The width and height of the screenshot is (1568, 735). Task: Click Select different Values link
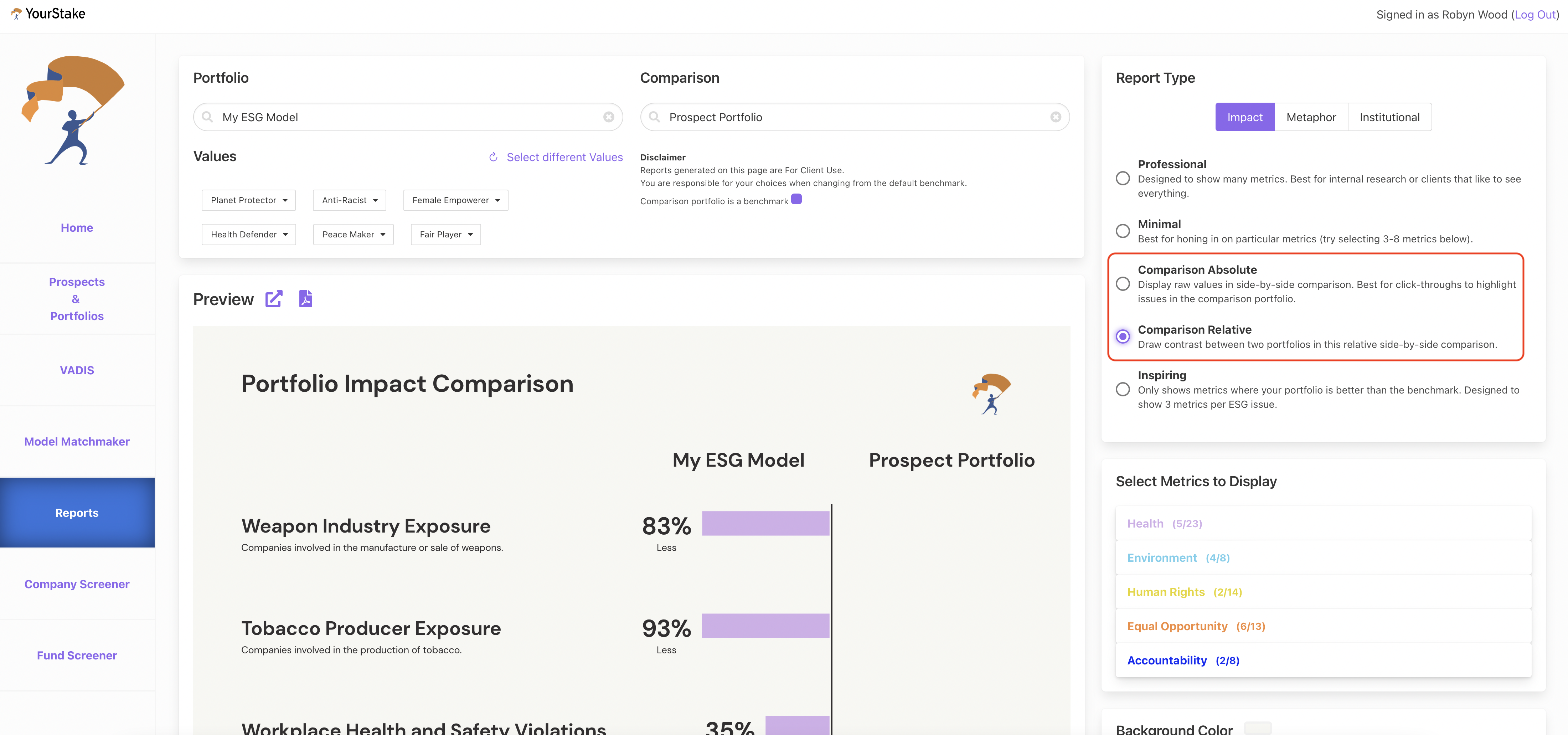coord(564,157)
